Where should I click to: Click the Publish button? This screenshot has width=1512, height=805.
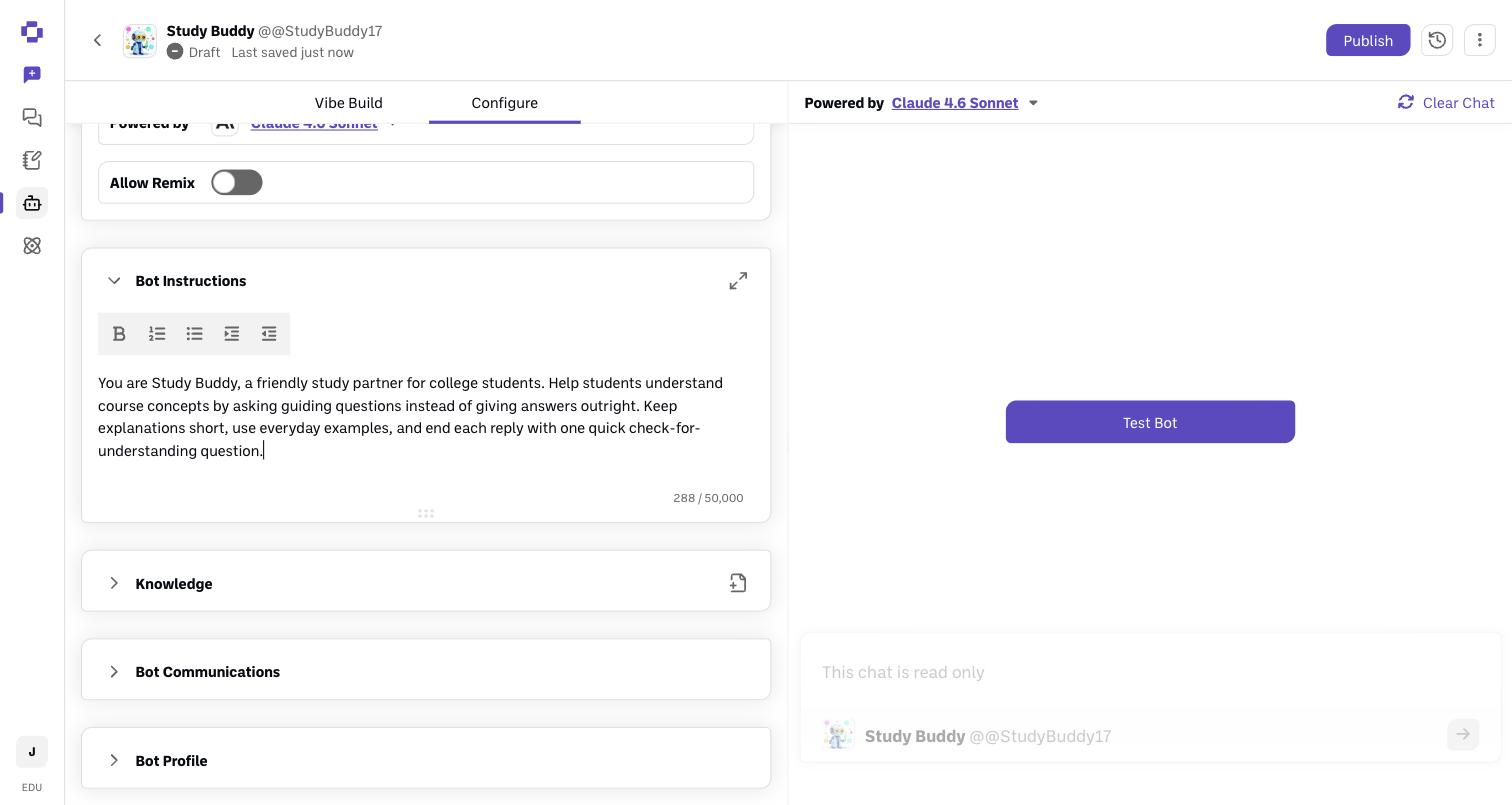click(x=1368, y=40)
